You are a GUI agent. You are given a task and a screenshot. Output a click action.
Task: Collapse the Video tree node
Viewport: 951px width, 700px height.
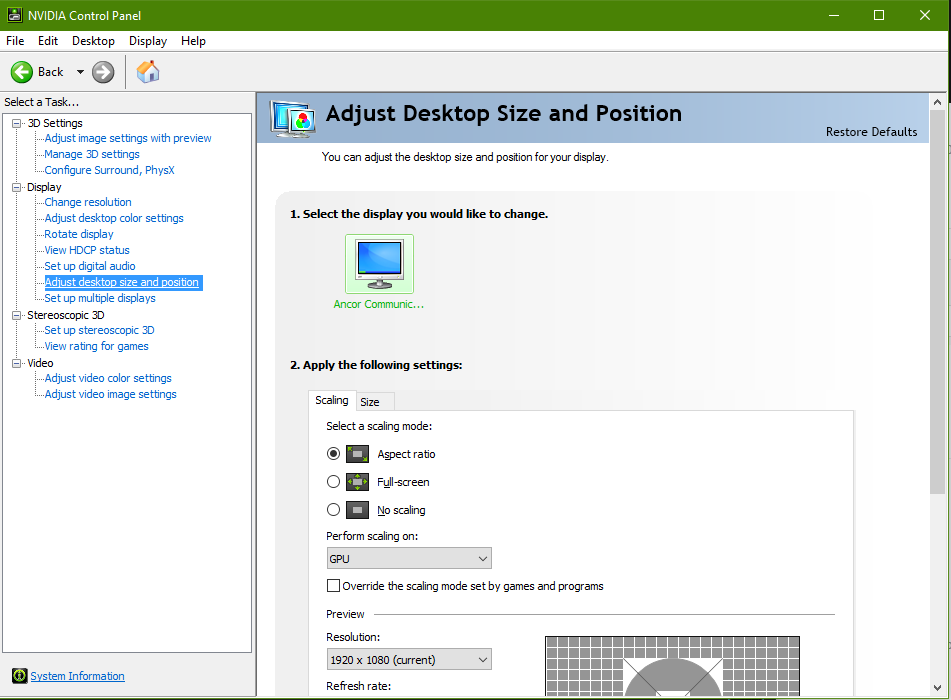tap(17, 363)
